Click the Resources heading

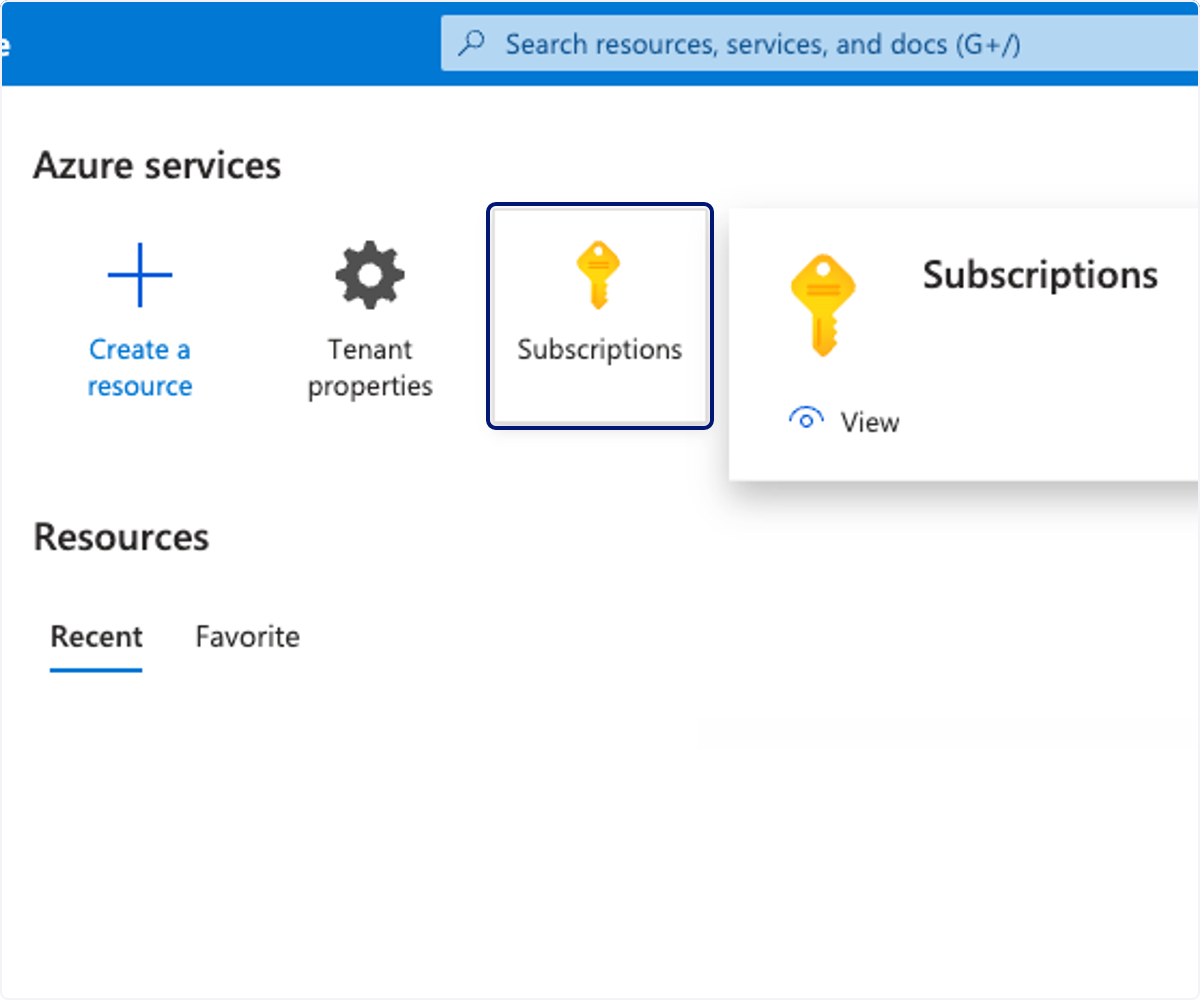pos(121,537)
